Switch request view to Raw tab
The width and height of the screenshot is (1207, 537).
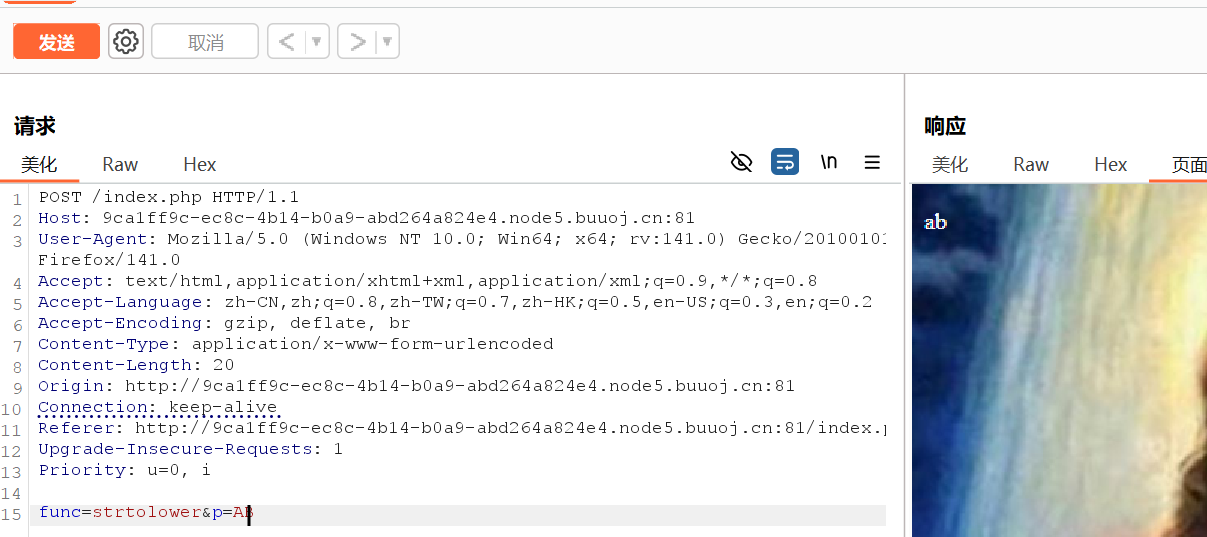[120, 165]
